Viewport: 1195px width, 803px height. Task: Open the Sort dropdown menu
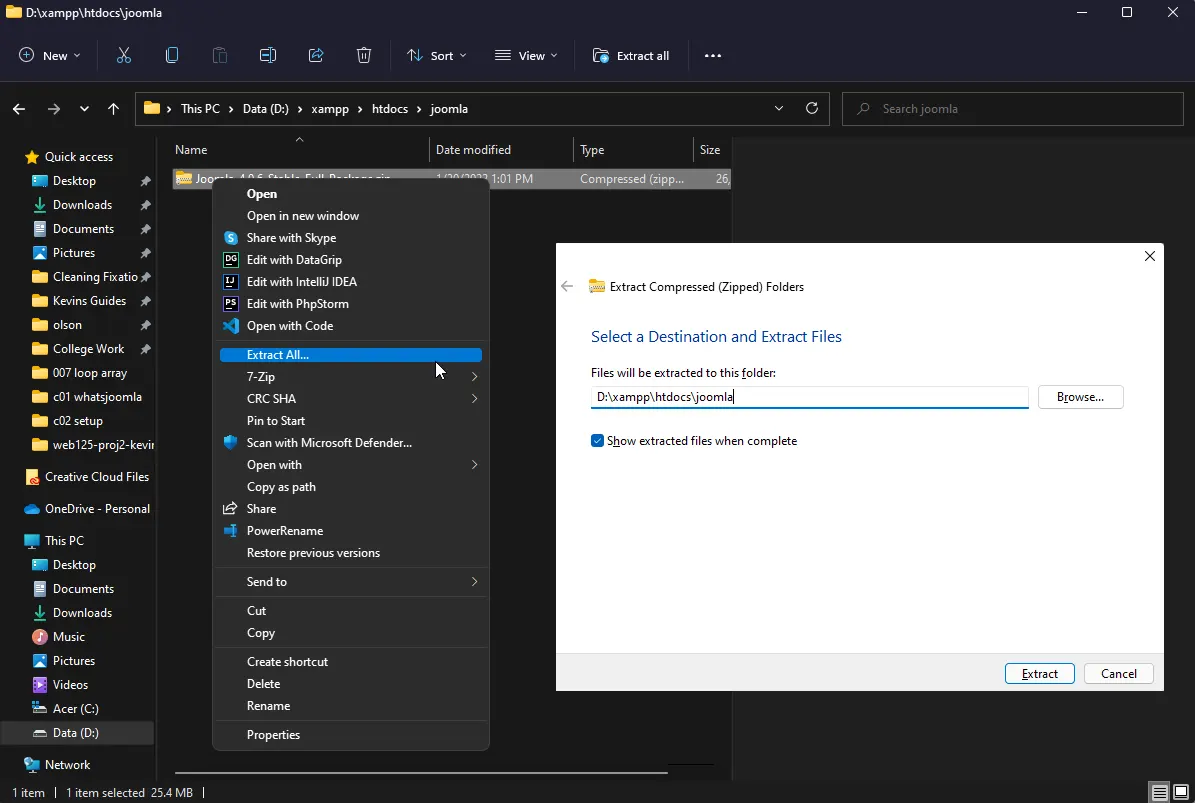437,56
